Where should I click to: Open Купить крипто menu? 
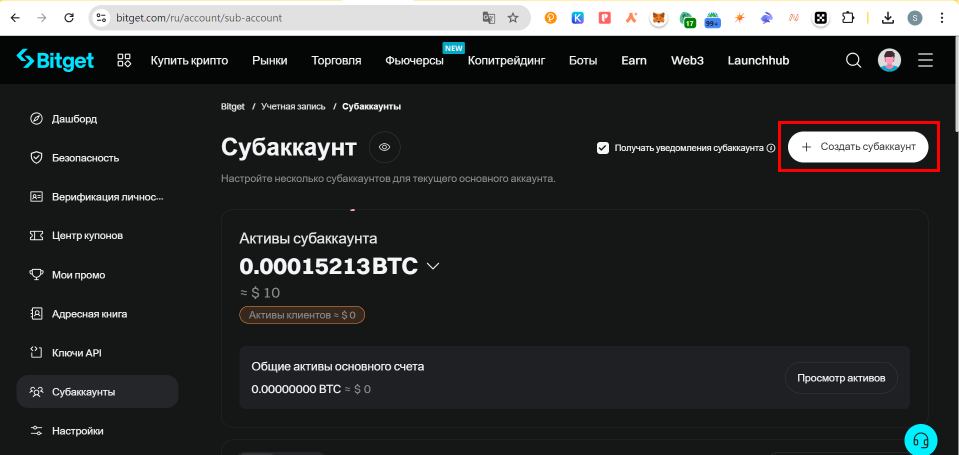(190, 61)
